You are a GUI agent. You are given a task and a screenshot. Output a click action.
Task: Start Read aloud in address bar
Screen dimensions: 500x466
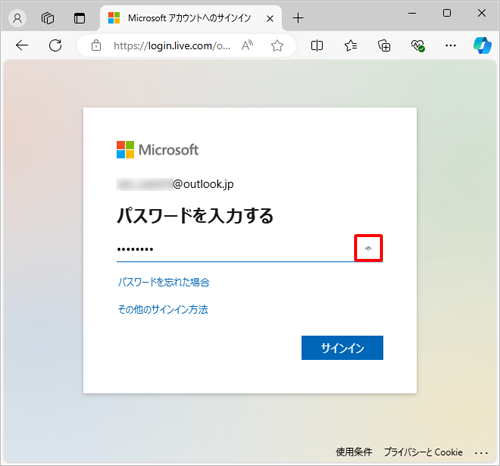coord(247,45)
